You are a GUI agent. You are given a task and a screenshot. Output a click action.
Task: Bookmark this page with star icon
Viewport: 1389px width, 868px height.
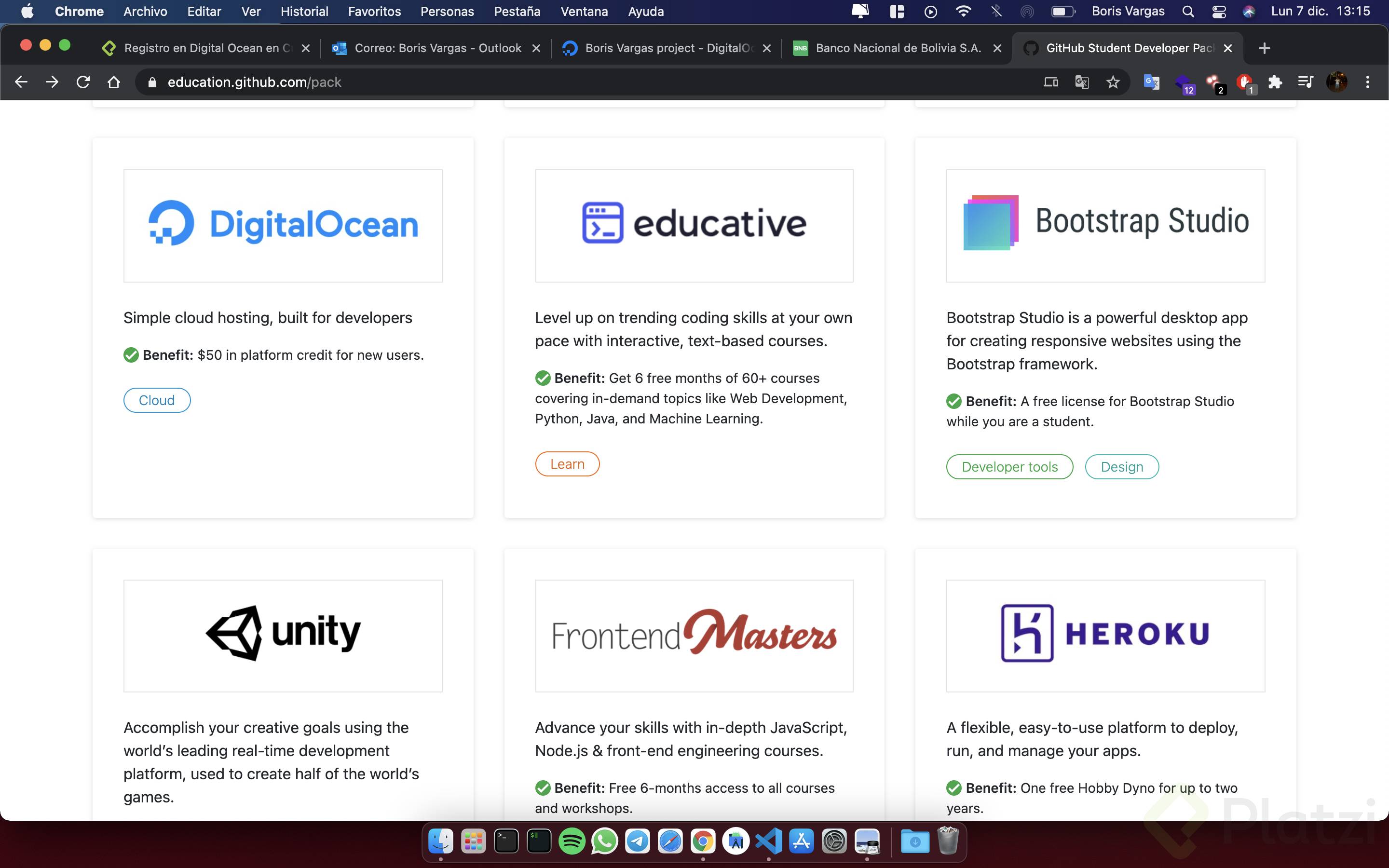(1112, 82)
